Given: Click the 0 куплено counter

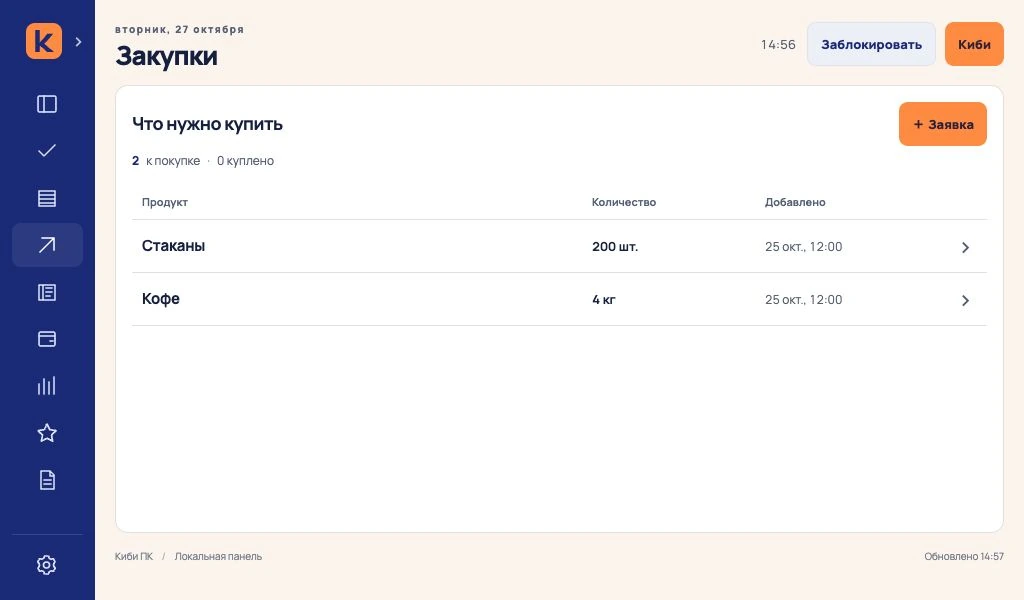Looking at the screenshot, I should [x=245, y=161].
